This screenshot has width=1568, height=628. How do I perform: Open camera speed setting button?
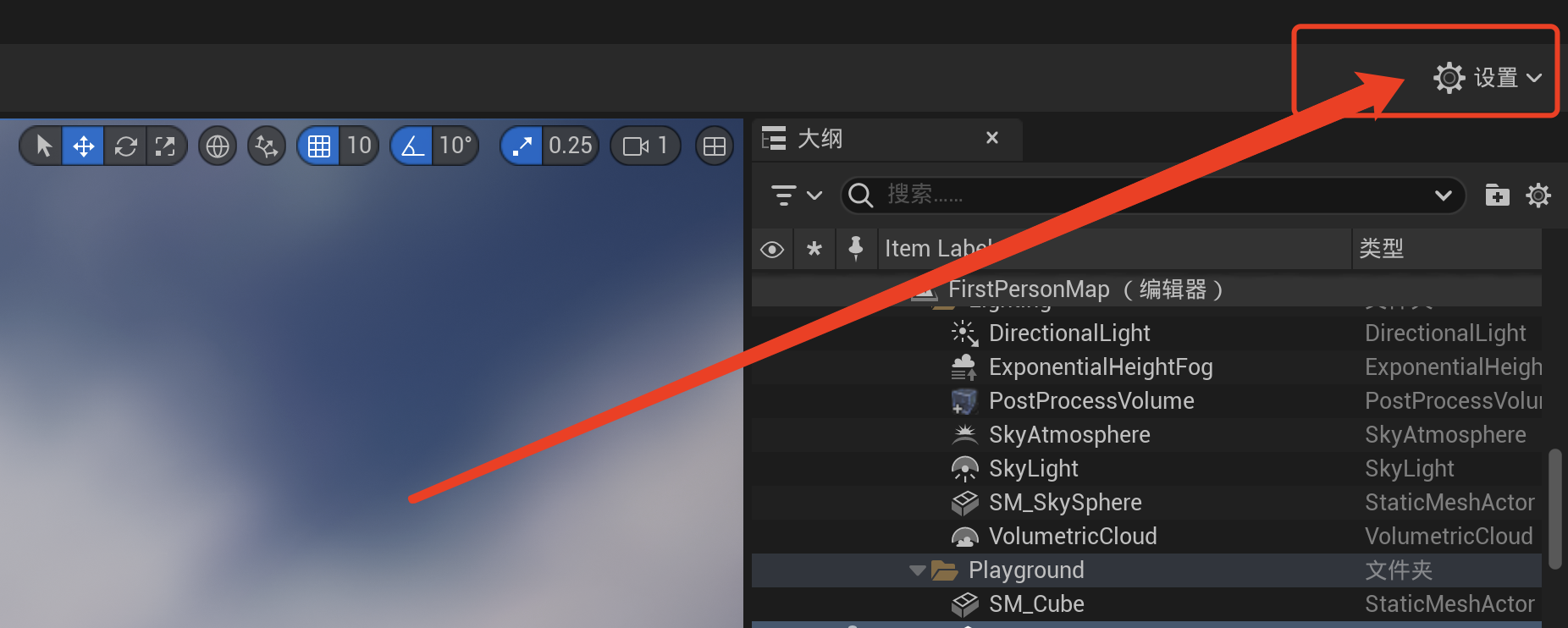pos(645,146)
